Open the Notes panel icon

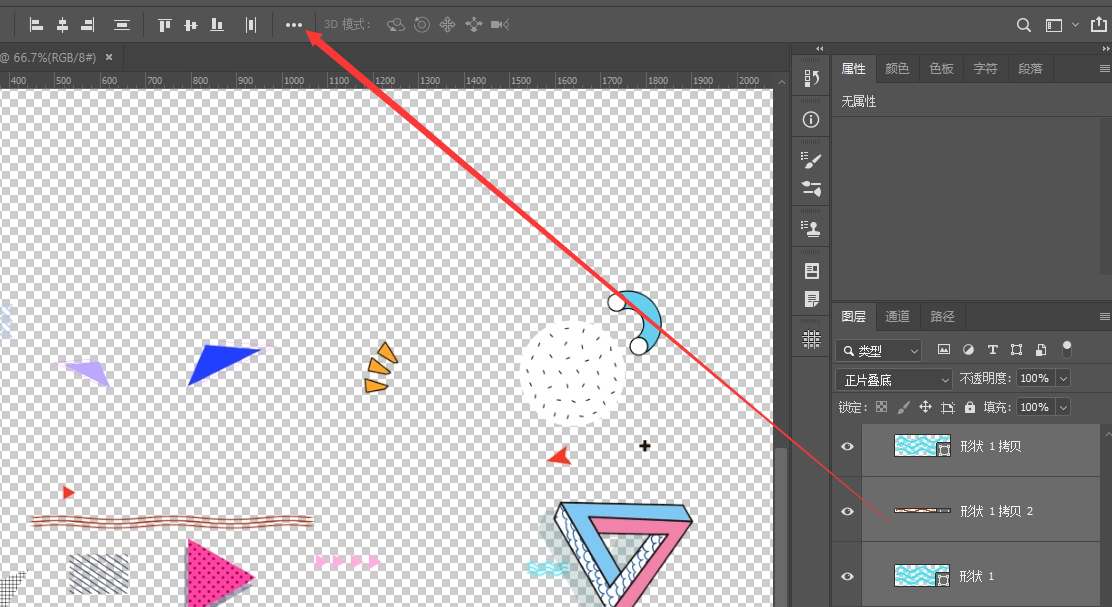[812, 299]
